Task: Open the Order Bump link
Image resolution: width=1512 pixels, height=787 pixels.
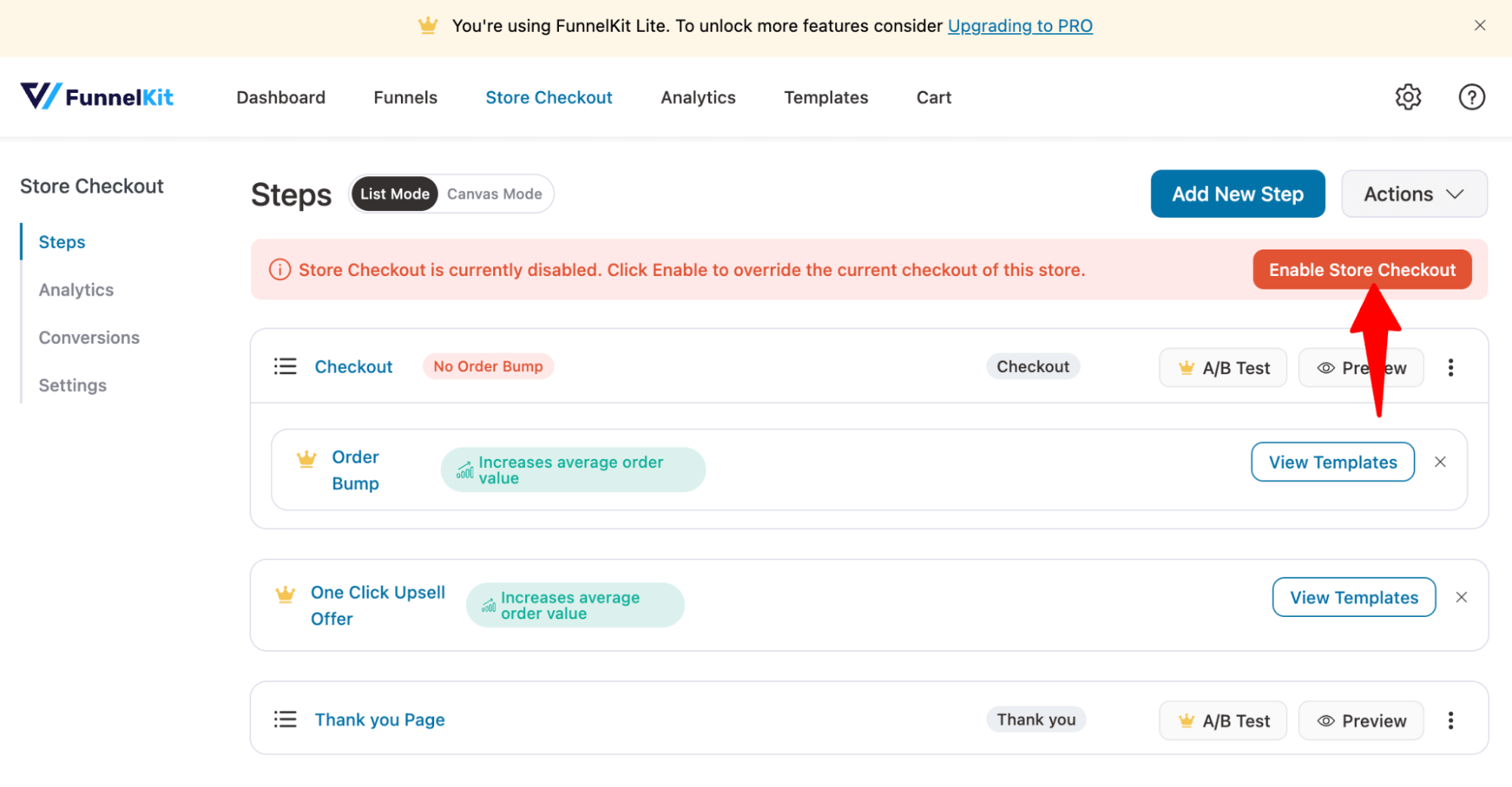Action: [x=355, y=470]
